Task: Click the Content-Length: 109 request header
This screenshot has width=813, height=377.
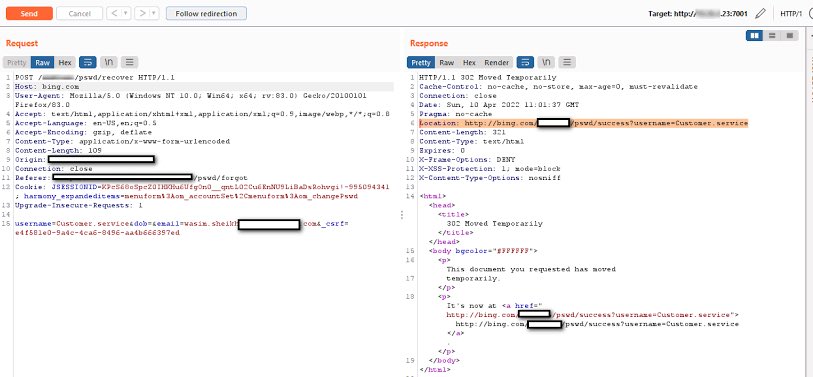Action: pyautogui.click(x=58, y=150)
